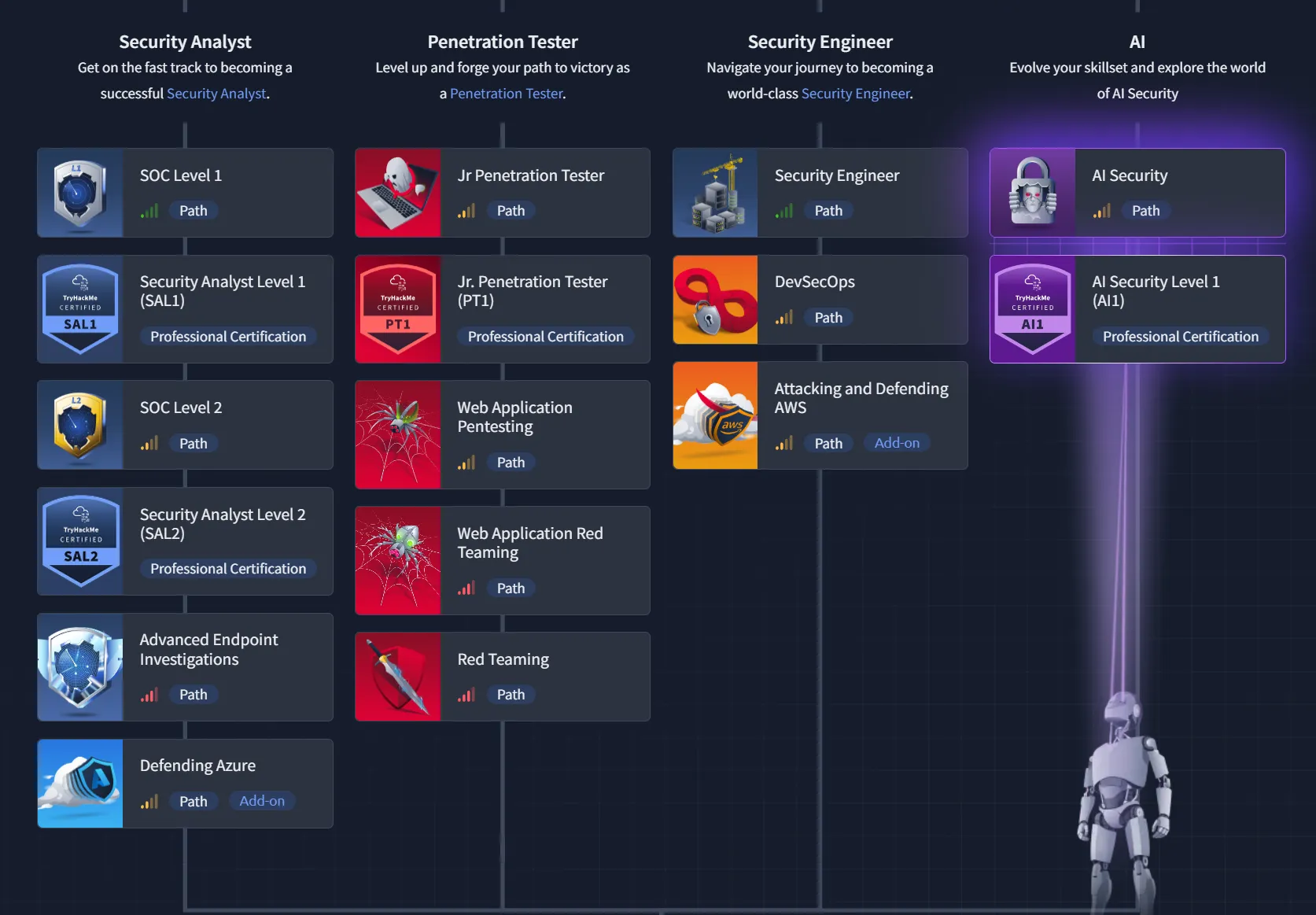Viewport: 1316px width, 915px height.
Task: Open the SOC Level 2 path title
Action: 181,408
